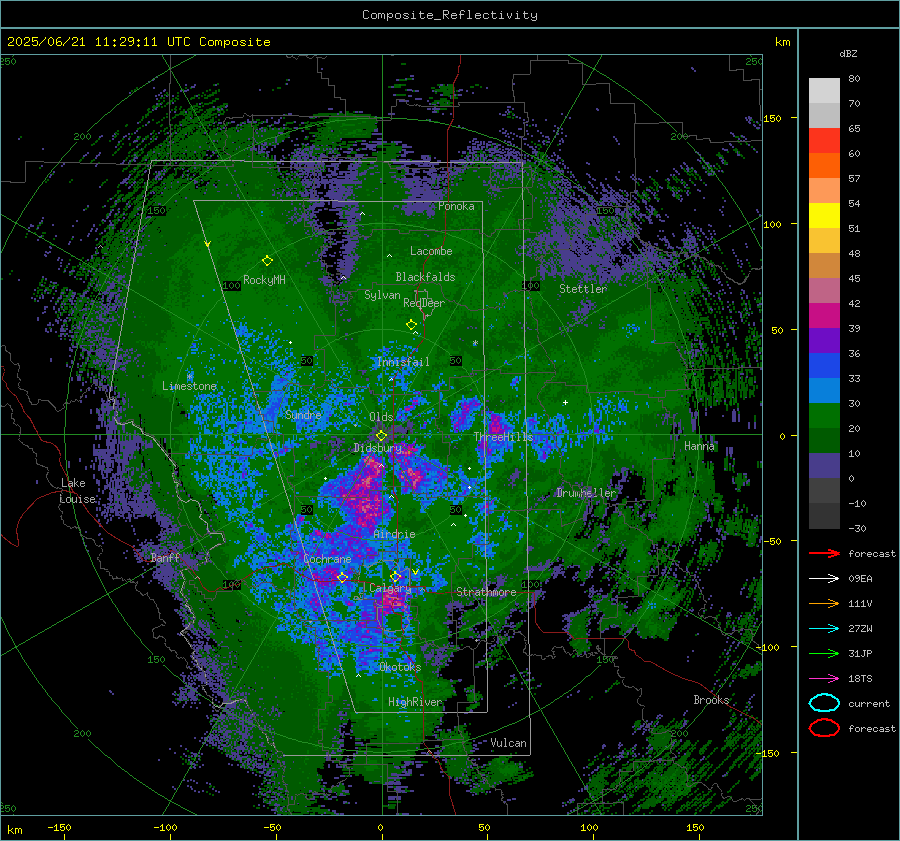Click the 33 dBZ light blue swatch

pyautogui.click(x=824, y=390)
